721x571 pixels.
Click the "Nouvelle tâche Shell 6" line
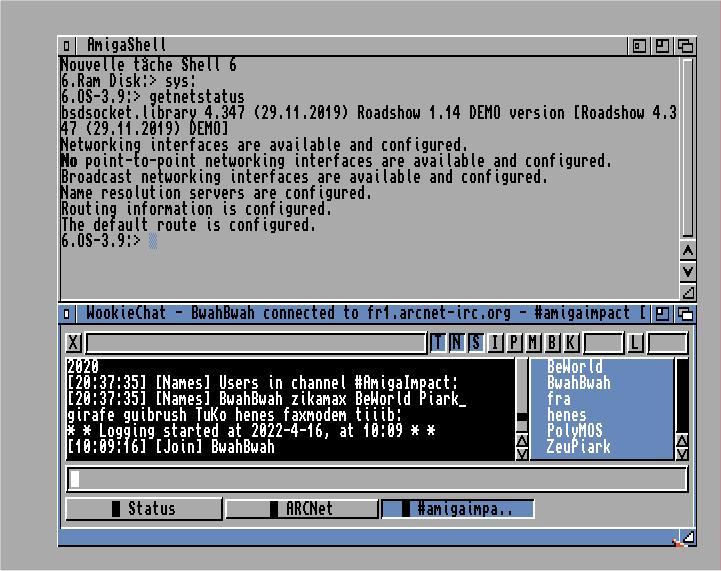149,65
